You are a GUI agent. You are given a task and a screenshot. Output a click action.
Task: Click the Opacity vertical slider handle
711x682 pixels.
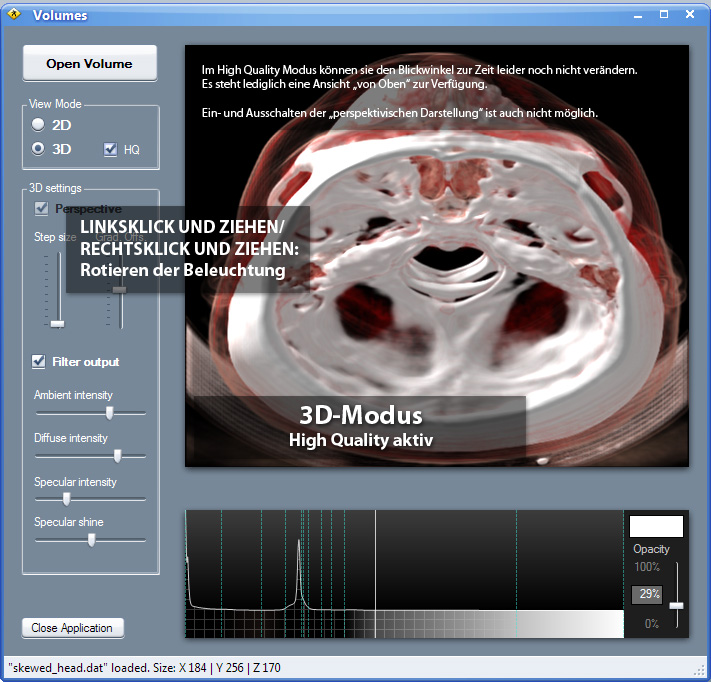pyautogui.click(x=677, y=606)
